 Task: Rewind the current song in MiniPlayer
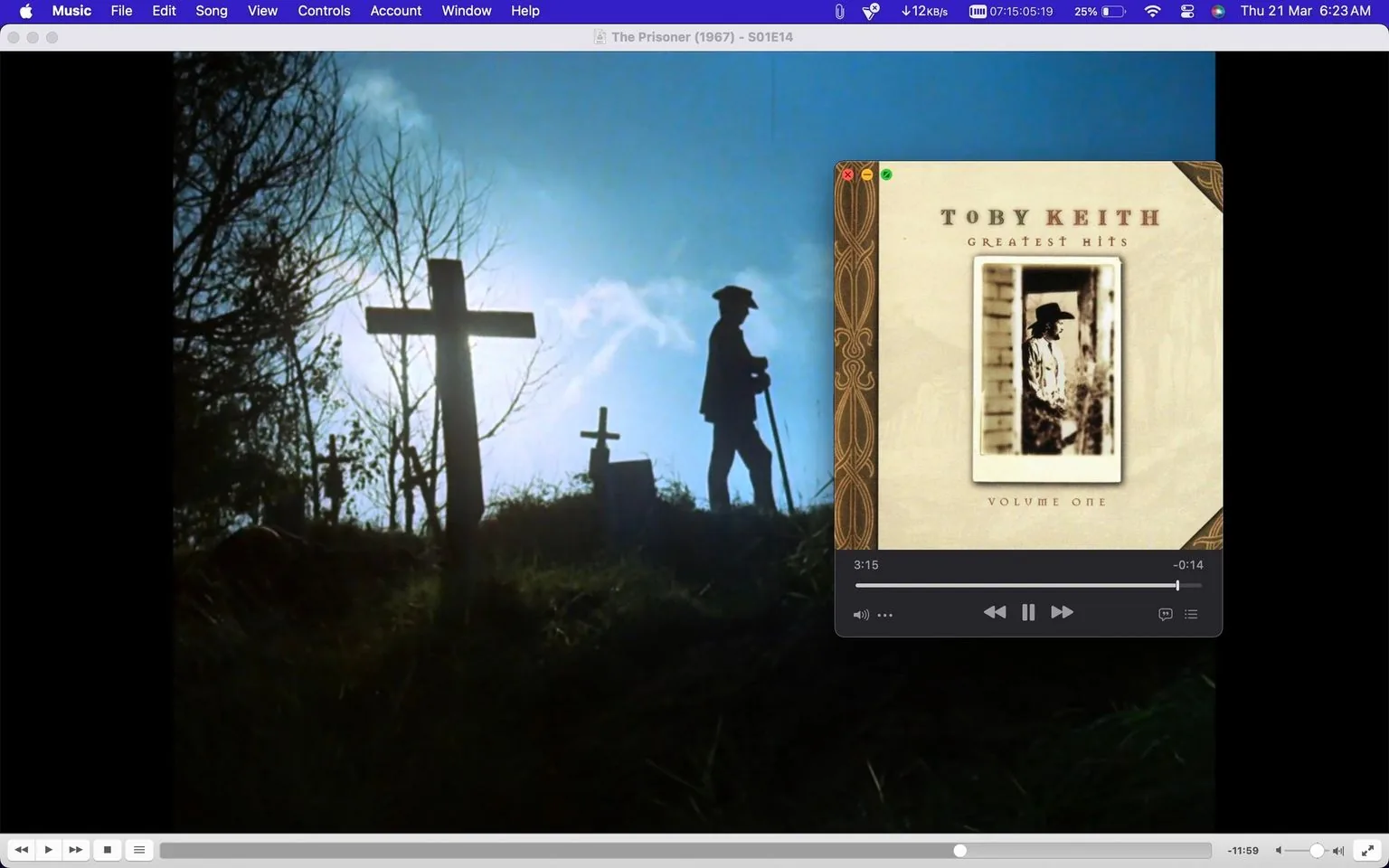pyautogui.click(x=995, y=612)
